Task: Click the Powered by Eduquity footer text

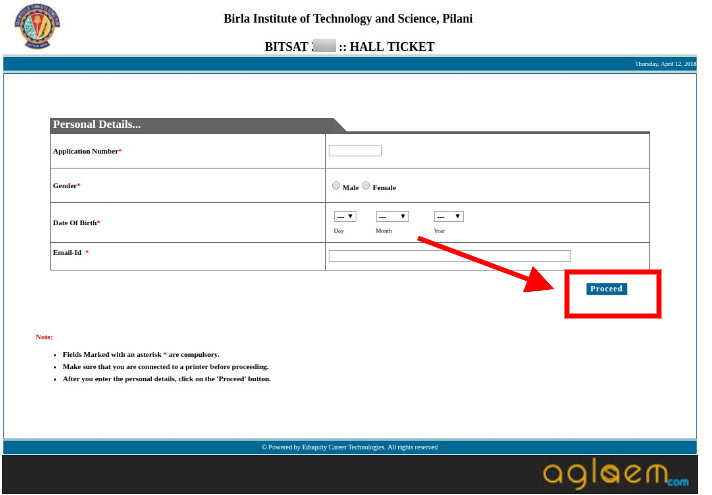Action: click(x=350, y=447)
